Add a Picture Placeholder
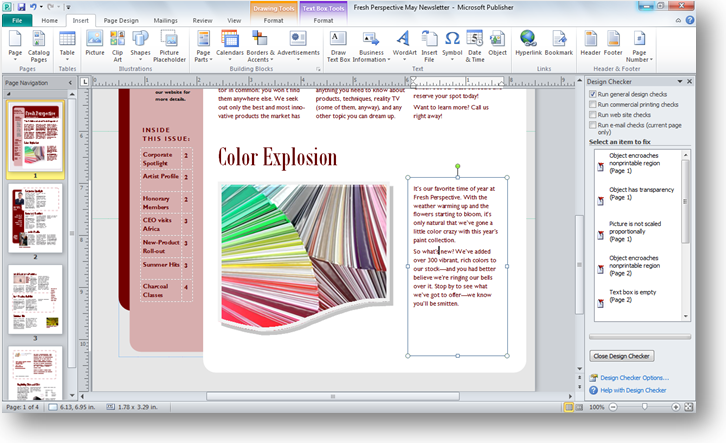The height and width of the screenshot is (443, 726). [169, 46]
